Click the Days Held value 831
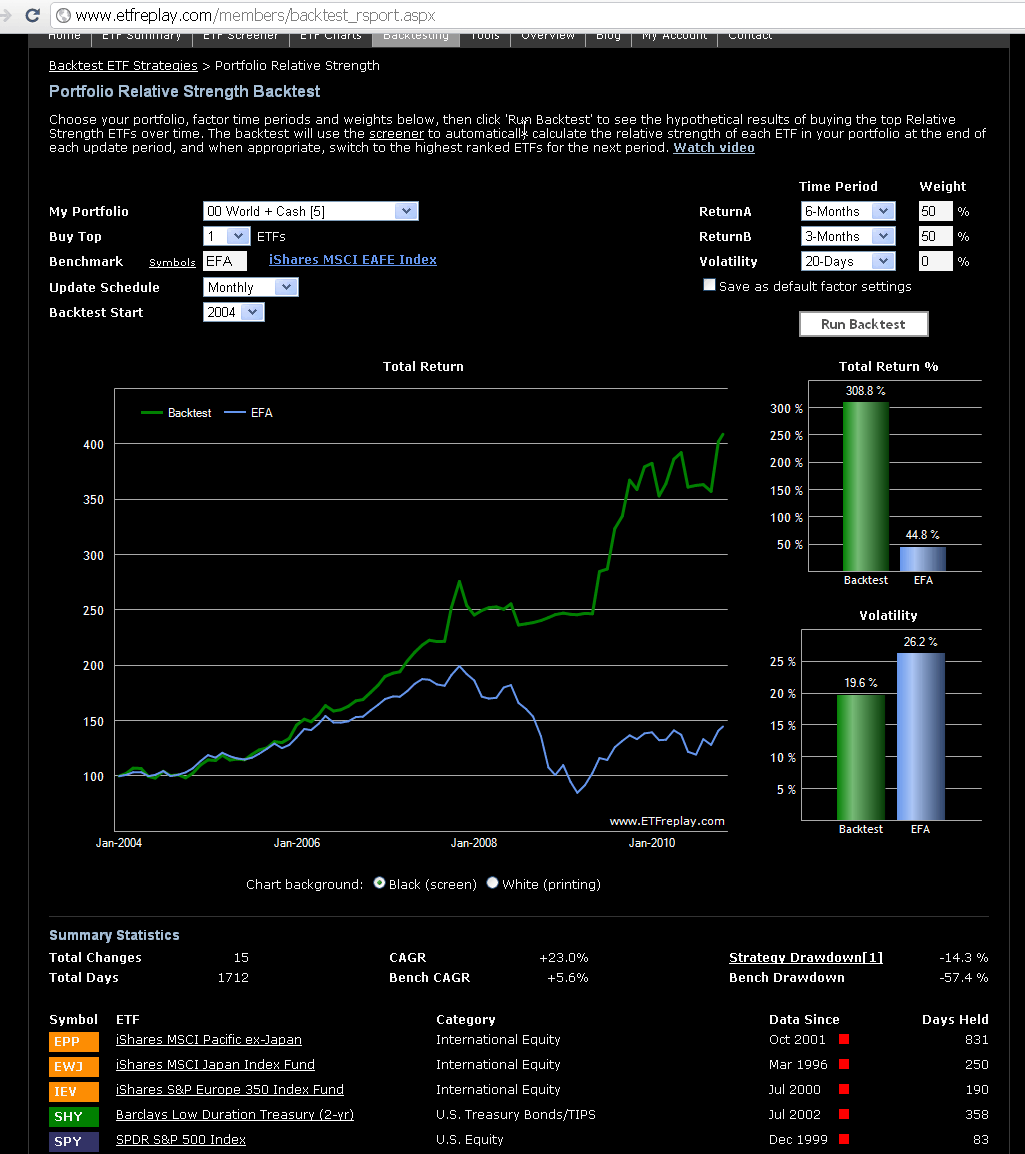The image size is (1025, 1154). coord(976,1040)
